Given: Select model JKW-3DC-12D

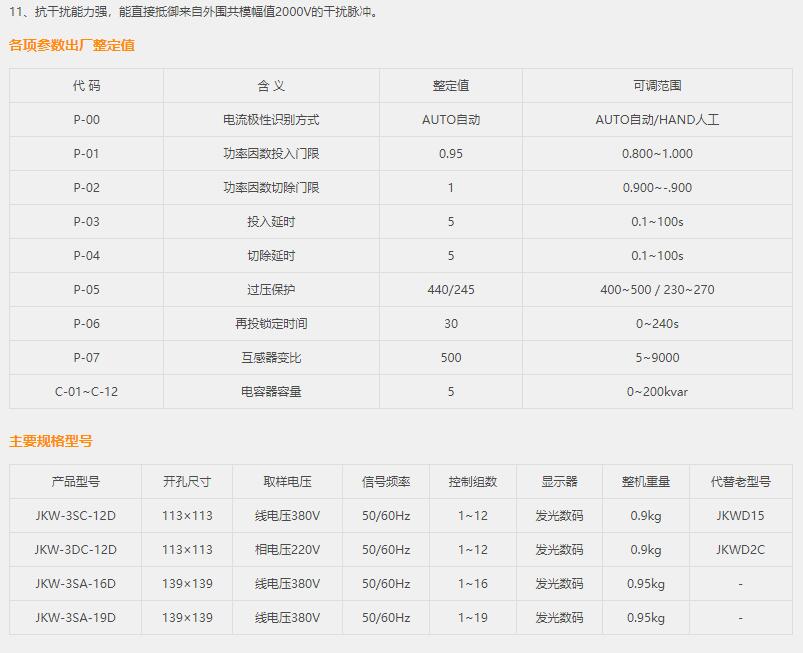Looking at the screenshot, I should click(x=75, y=550).
